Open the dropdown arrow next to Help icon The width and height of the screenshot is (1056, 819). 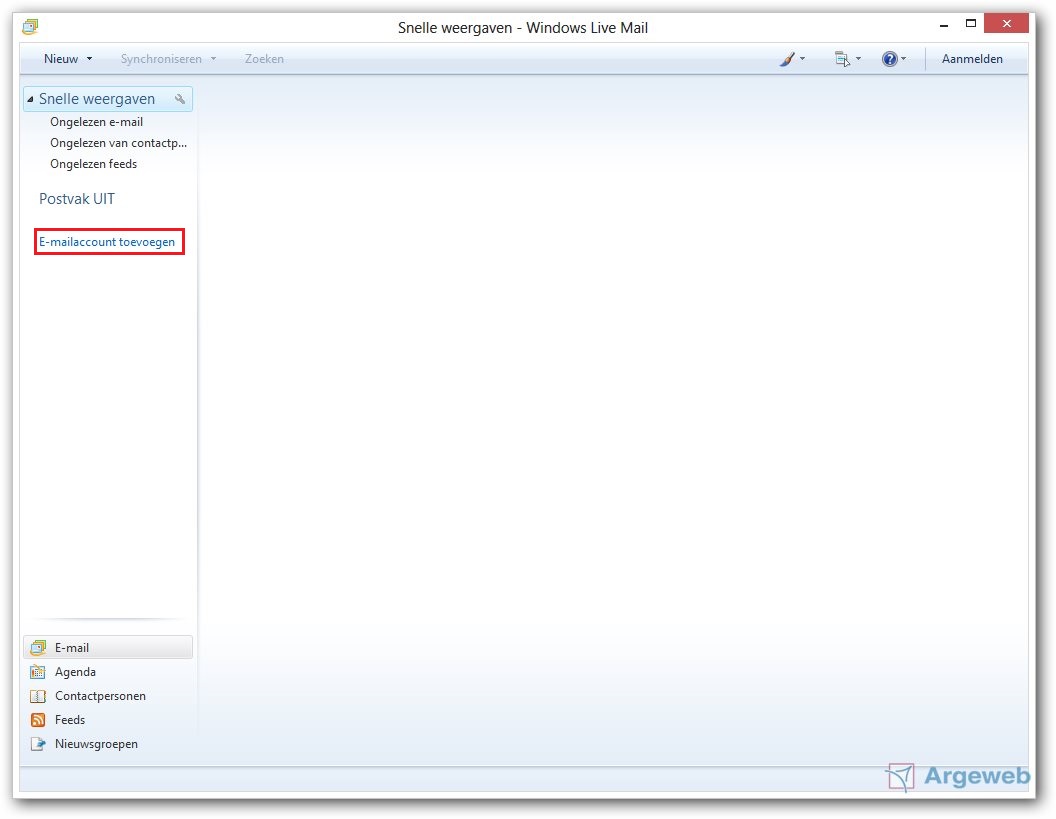click(903, 59)
